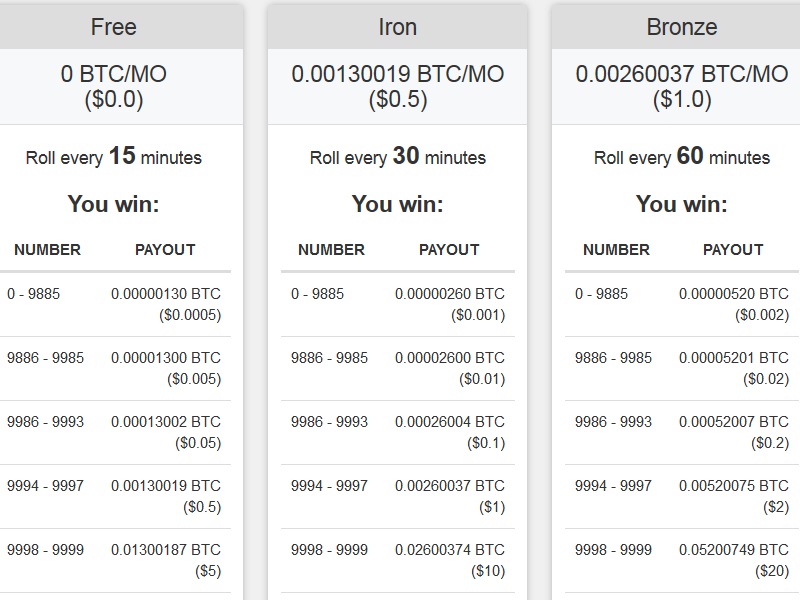Image resolution: width=800 pixels, height=600 pixels.
Task: Click Bronze row 9986 - 9993
Action: 682,432
